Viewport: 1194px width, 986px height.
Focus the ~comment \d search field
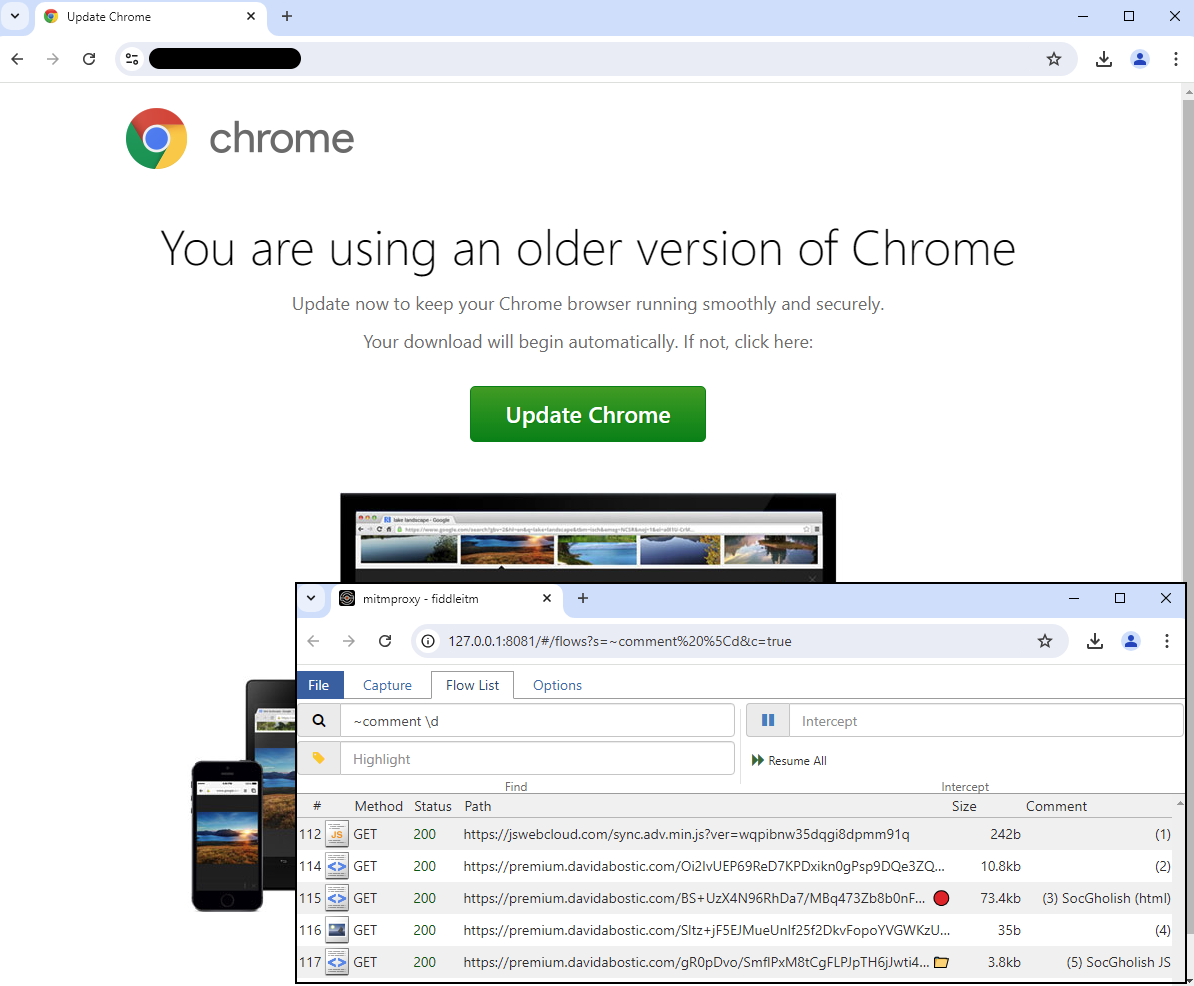pyautogui.click(x=537, y=720)
